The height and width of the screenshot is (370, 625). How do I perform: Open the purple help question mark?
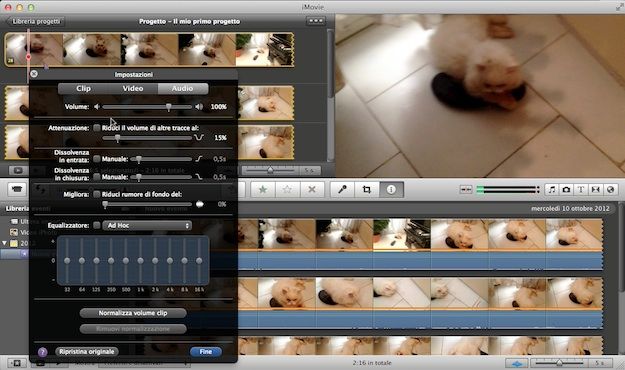coord(42,352)
